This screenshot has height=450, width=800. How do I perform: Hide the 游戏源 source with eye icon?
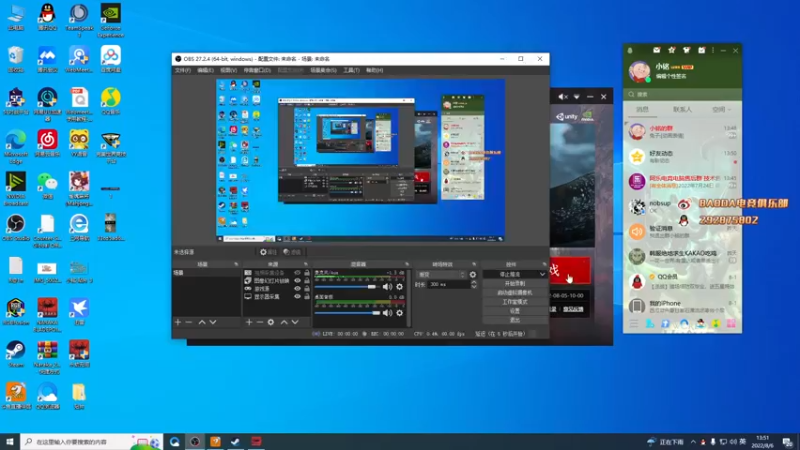pos(297,288)
